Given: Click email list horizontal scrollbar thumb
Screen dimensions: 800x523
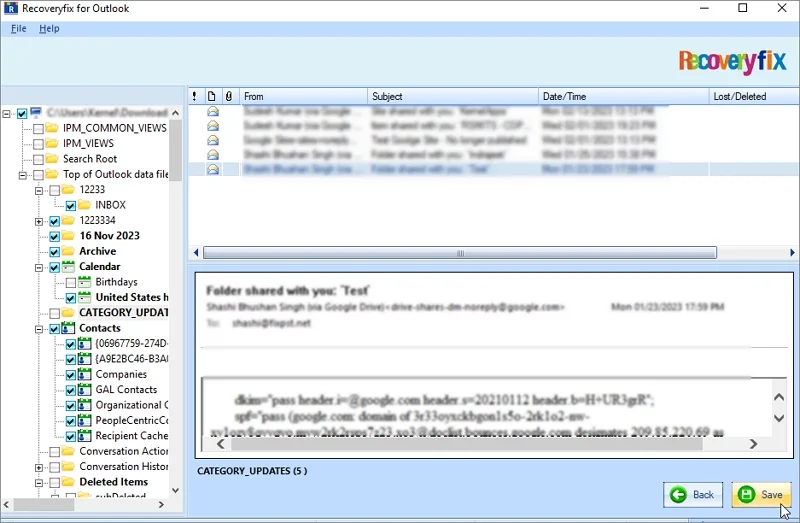Looking at the screenshot, I should pyautogui.click(x=460, y=253).
